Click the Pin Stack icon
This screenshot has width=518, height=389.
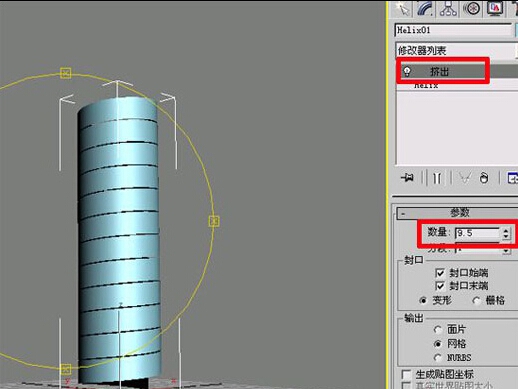pos(407,178)
